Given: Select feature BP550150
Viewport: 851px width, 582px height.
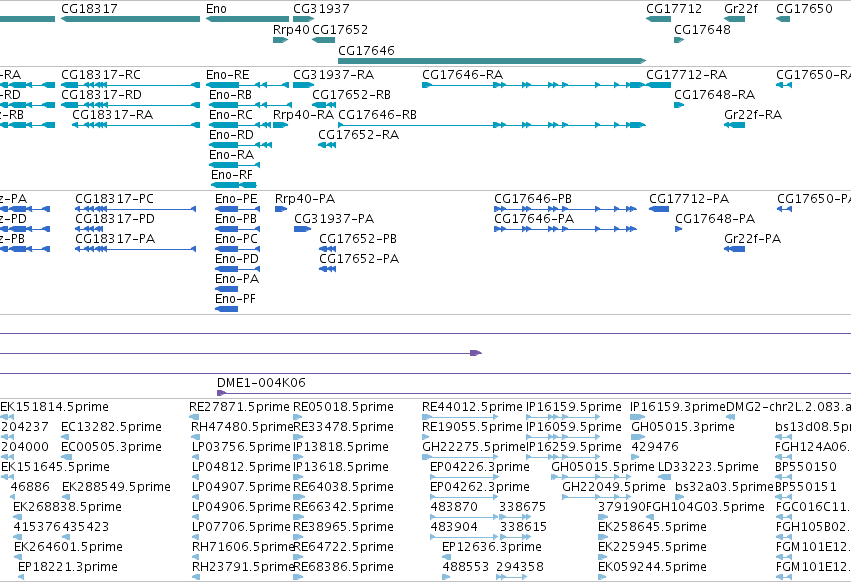Looking at the screenshot, I should [x=806, y=467].
